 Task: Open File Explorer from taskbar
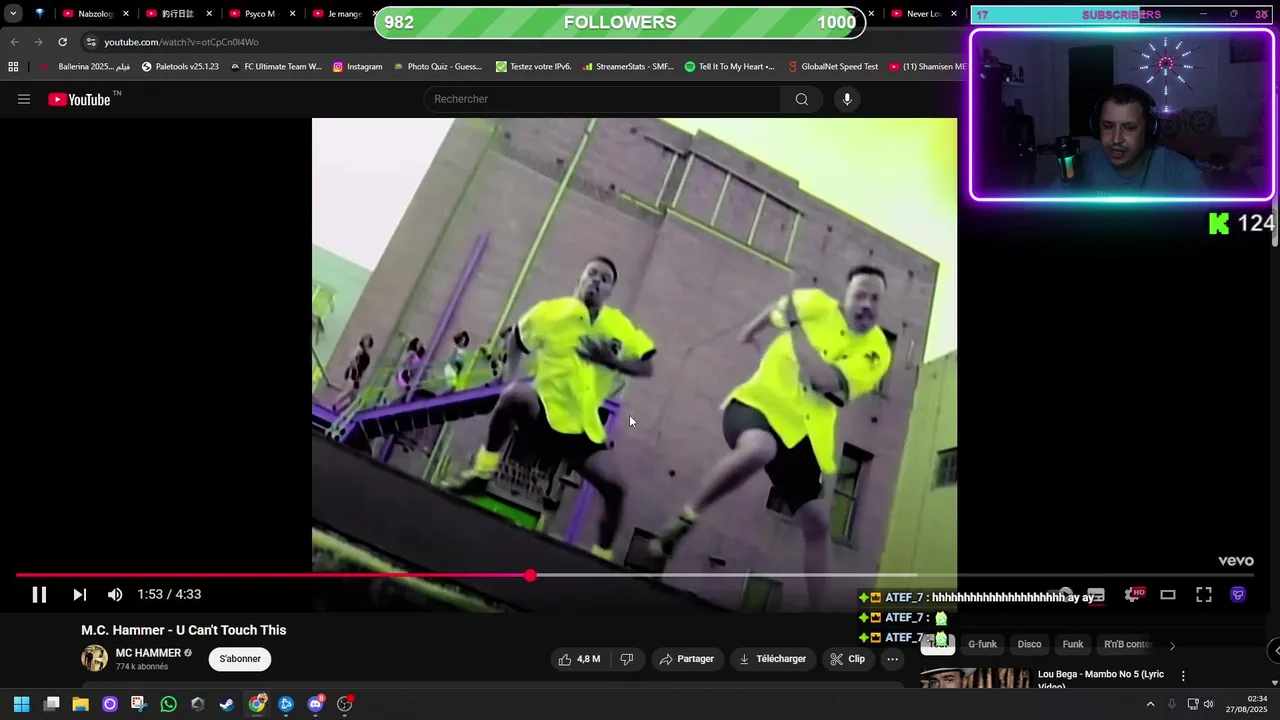click(x=80, y=704)
